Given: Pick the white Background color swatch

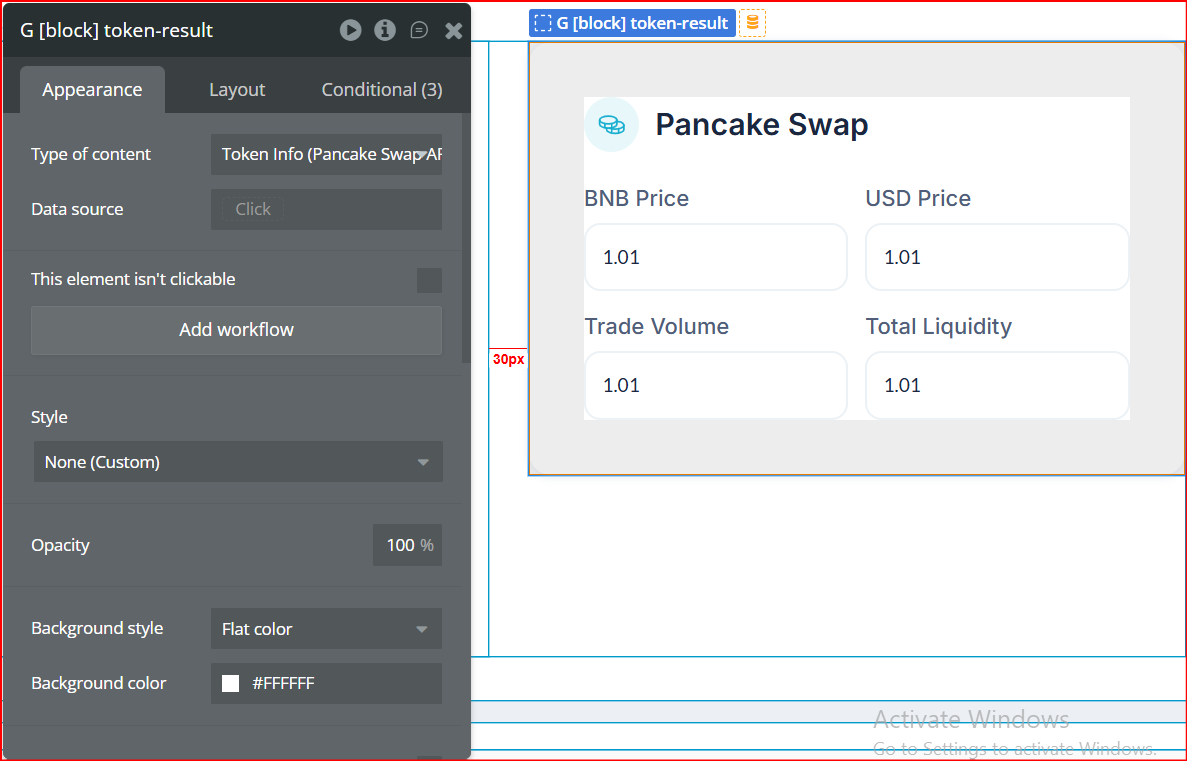Looking at the screenshot, I should point(231,684).
